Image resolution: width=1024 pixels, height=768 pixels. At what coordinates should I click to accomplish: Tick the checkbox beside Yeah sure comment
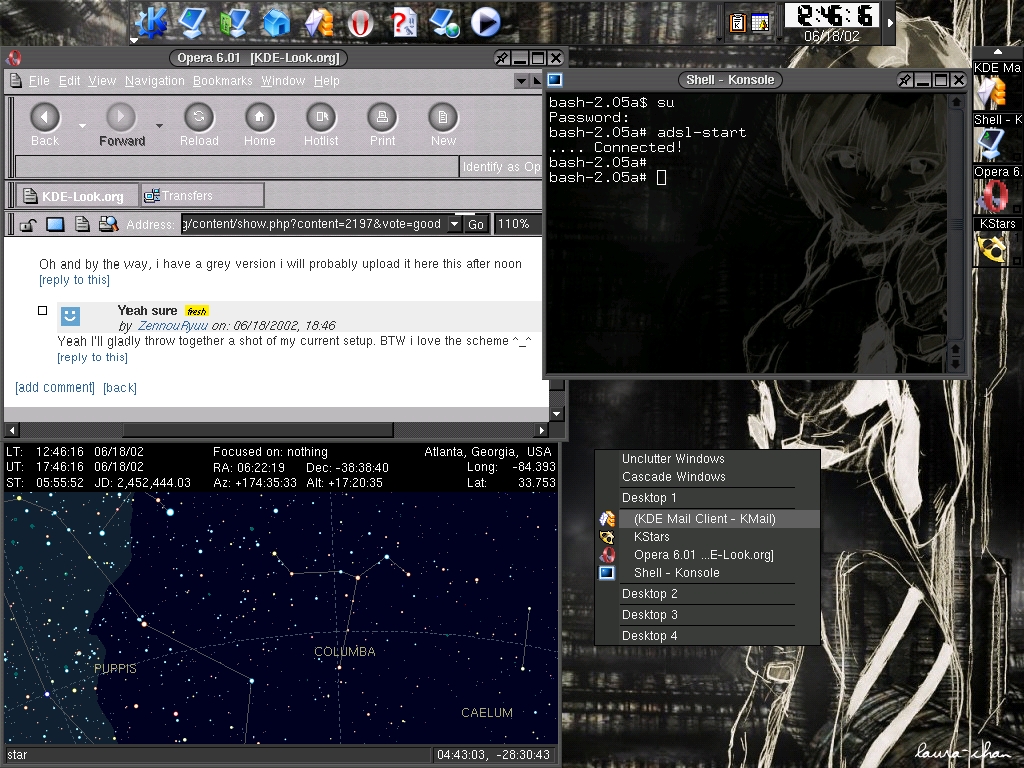pyautogui.click(x=42, y=310)
